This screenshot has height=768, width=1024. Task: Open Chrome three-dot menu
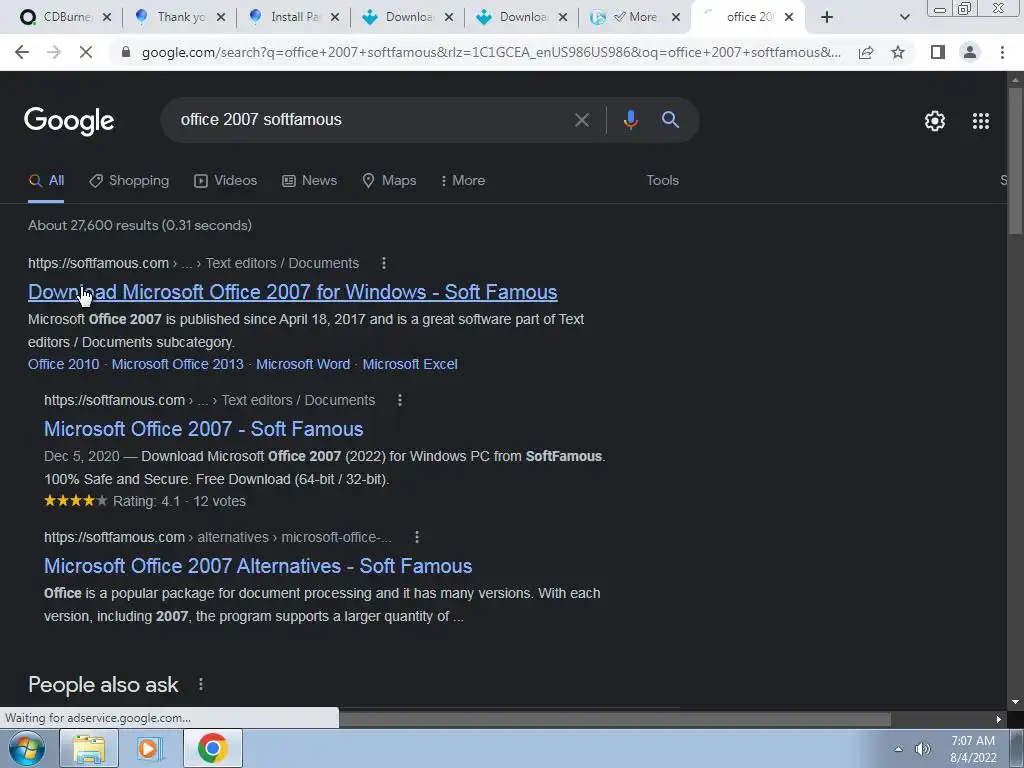pos(1002,52)
